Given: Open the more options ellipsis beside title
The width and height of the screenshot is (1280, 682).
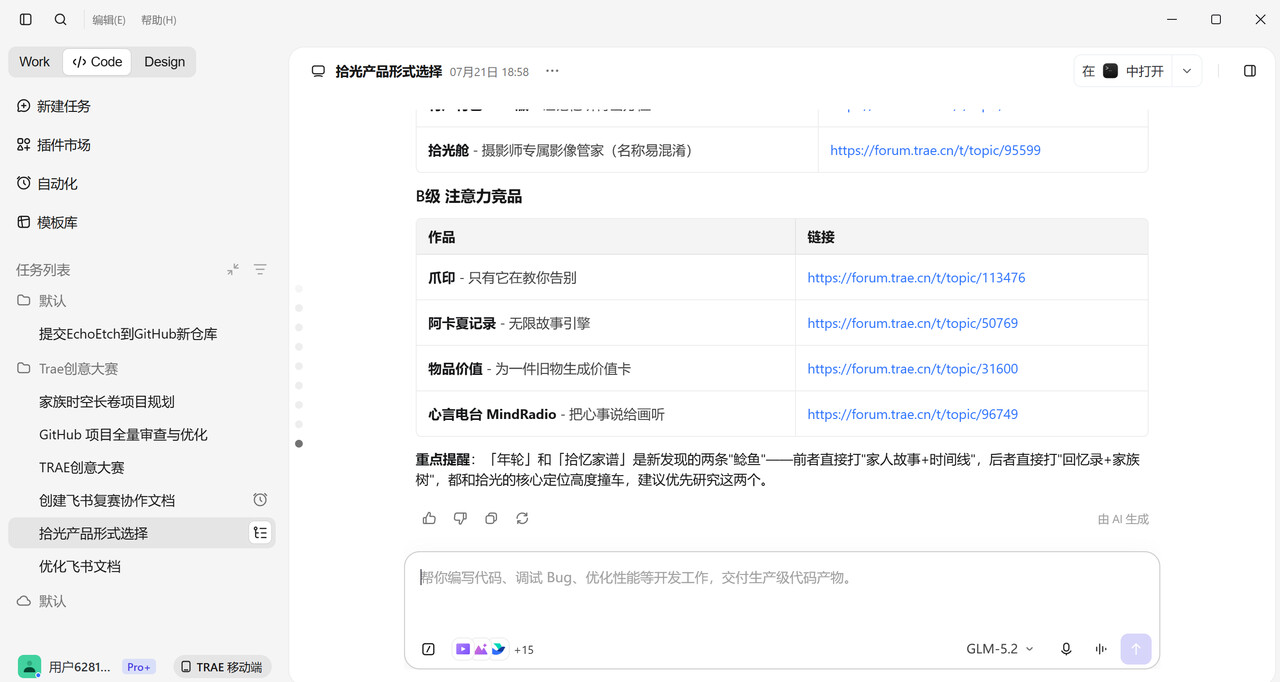Looking at the screenshot, I should point(552,71).
